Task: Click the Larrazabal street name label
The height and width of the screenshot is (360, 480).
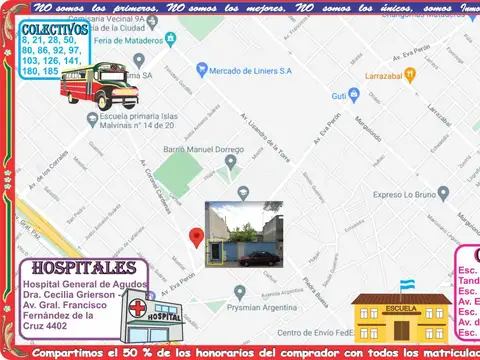Action: click(x=440, y=116)
